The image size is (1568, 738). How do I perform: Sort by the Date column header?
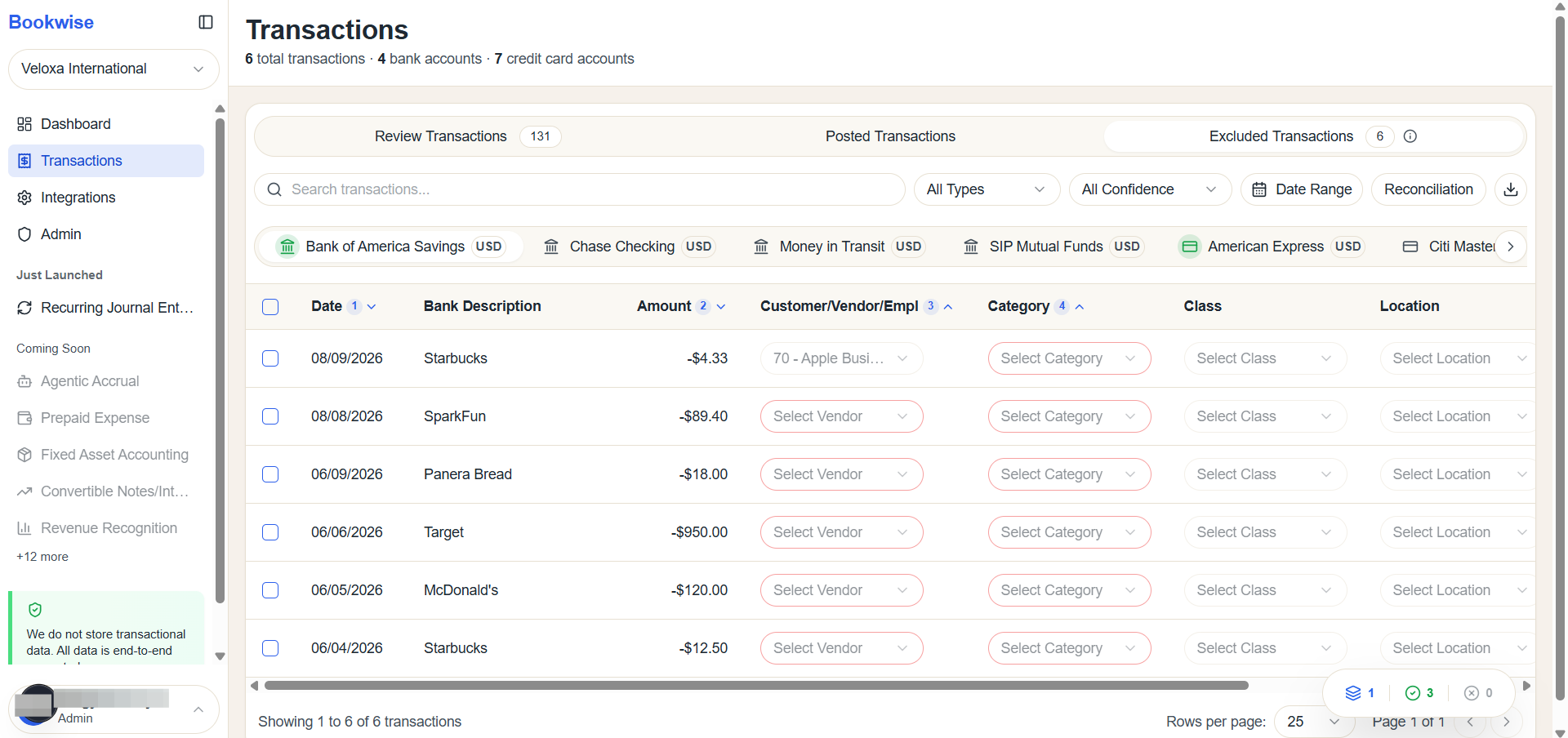[343, 306]
